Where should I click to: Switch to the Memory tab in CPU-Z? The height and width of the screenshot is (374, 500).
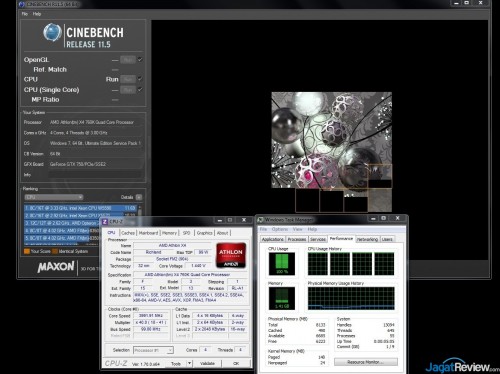[169, 233]
